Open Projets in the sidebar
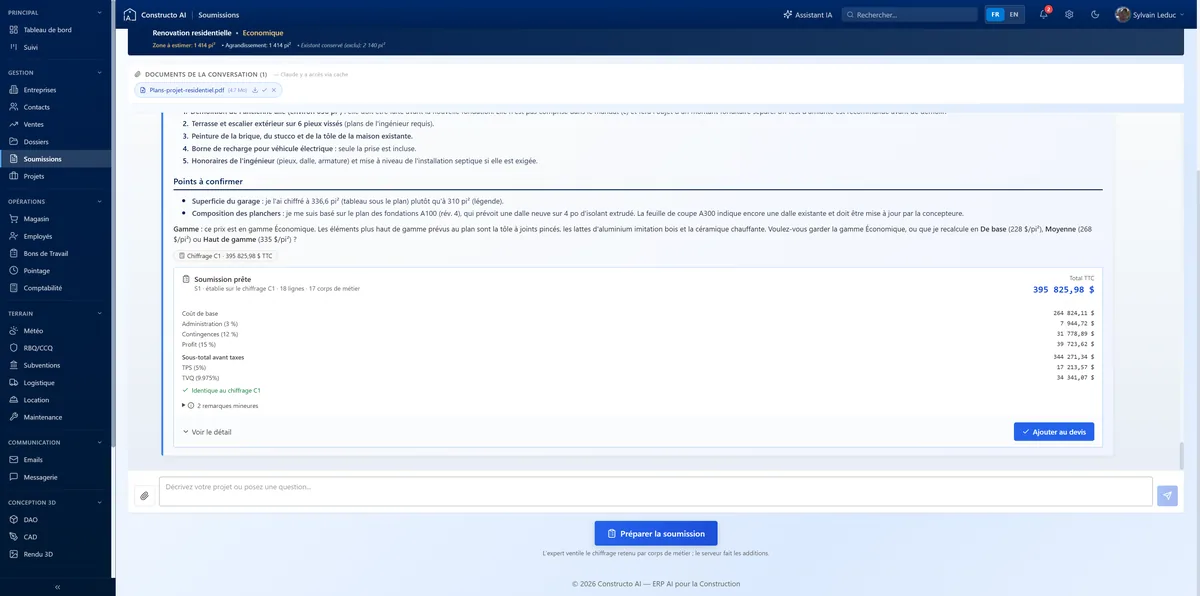This screenshot has height=596, width=1200. (x=56, y=176)
